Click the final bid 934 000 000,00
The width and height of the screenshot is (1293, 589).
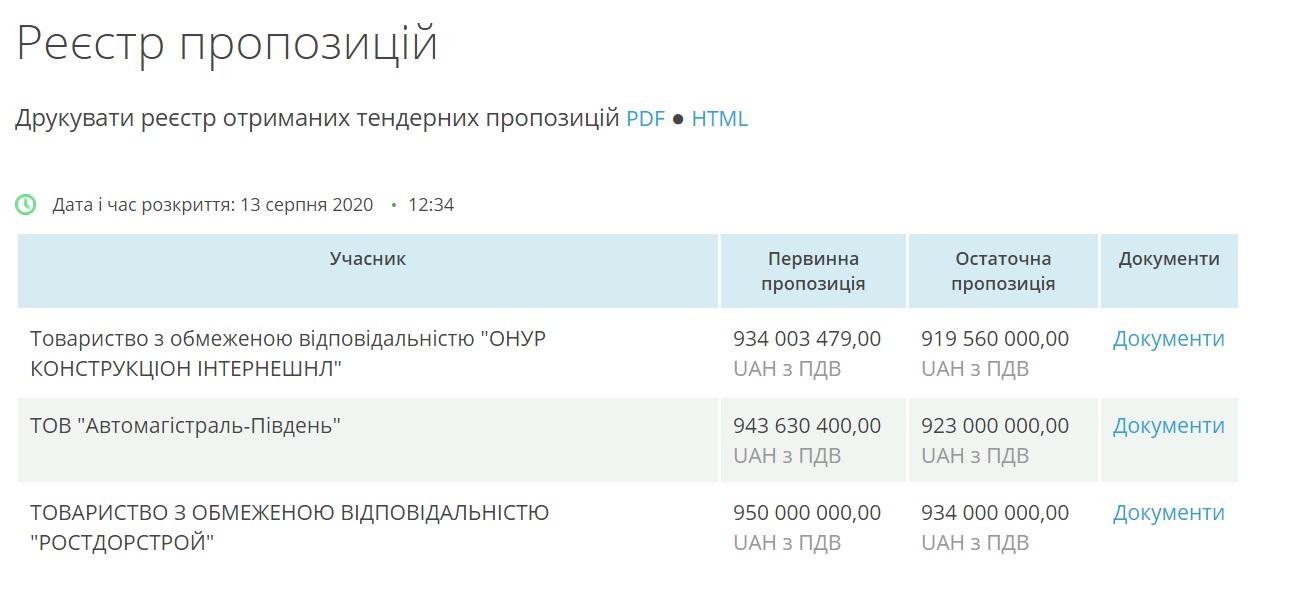point(995,513)
